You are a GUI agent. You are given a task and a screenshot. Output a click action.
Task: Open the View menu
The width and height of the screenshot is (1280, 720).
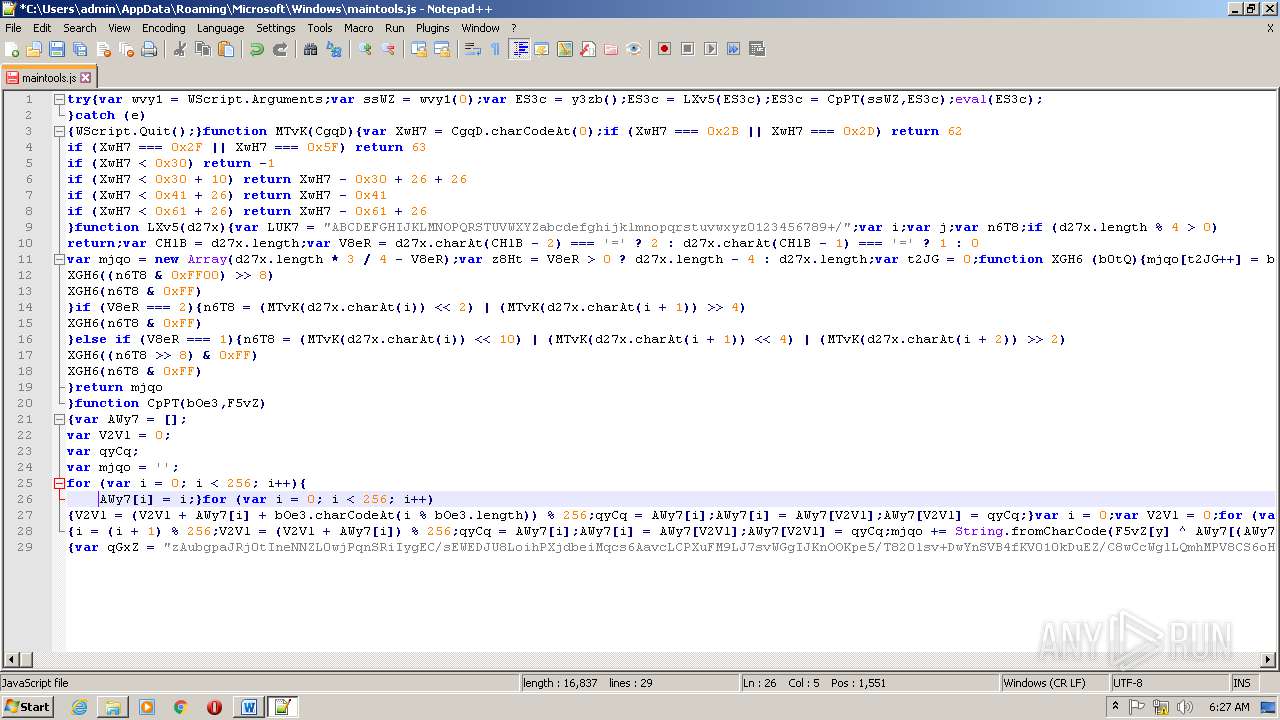click(x=119, y=28)
